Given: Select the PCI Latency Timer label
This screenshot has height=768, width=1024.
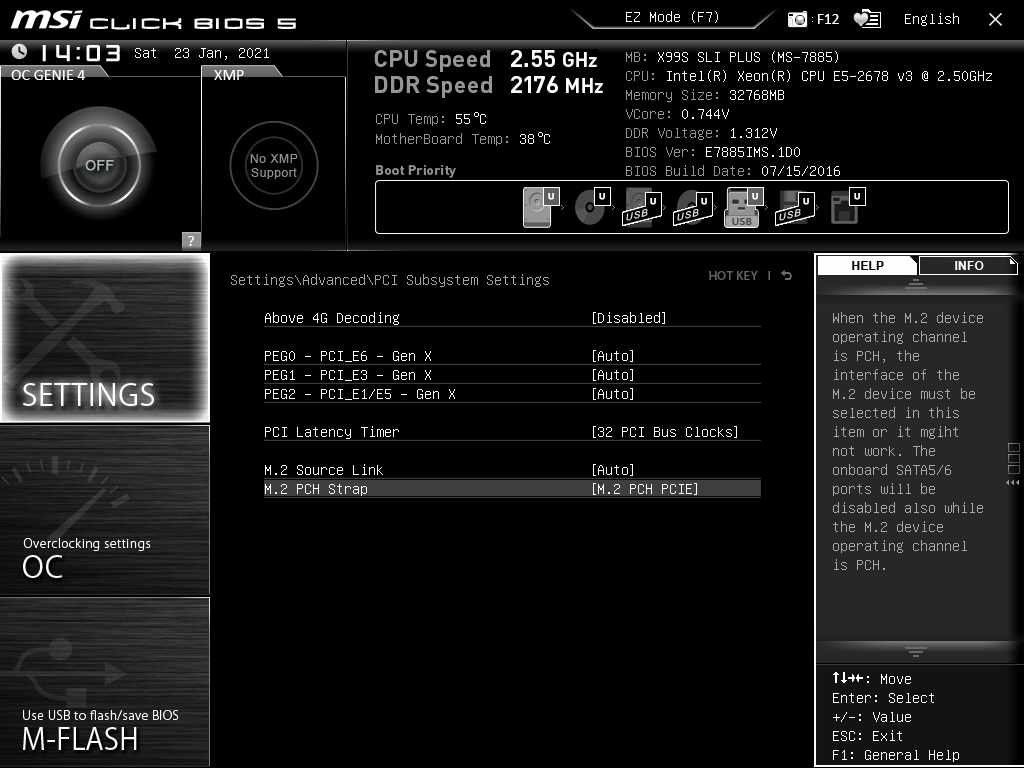Looking at the screenshot, I should click(x=332, y=432).
